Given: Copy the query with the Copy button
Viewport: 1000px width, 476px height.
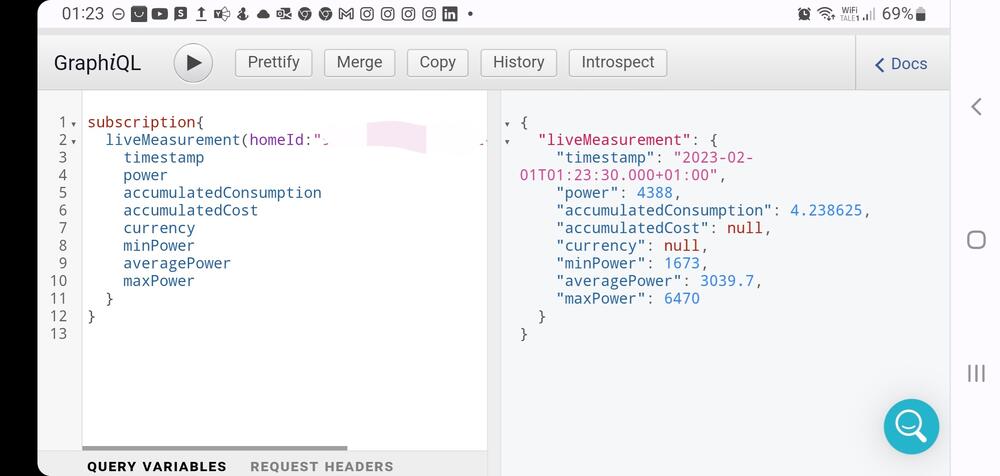Looking at the screenshot, I should coord(438,63).
